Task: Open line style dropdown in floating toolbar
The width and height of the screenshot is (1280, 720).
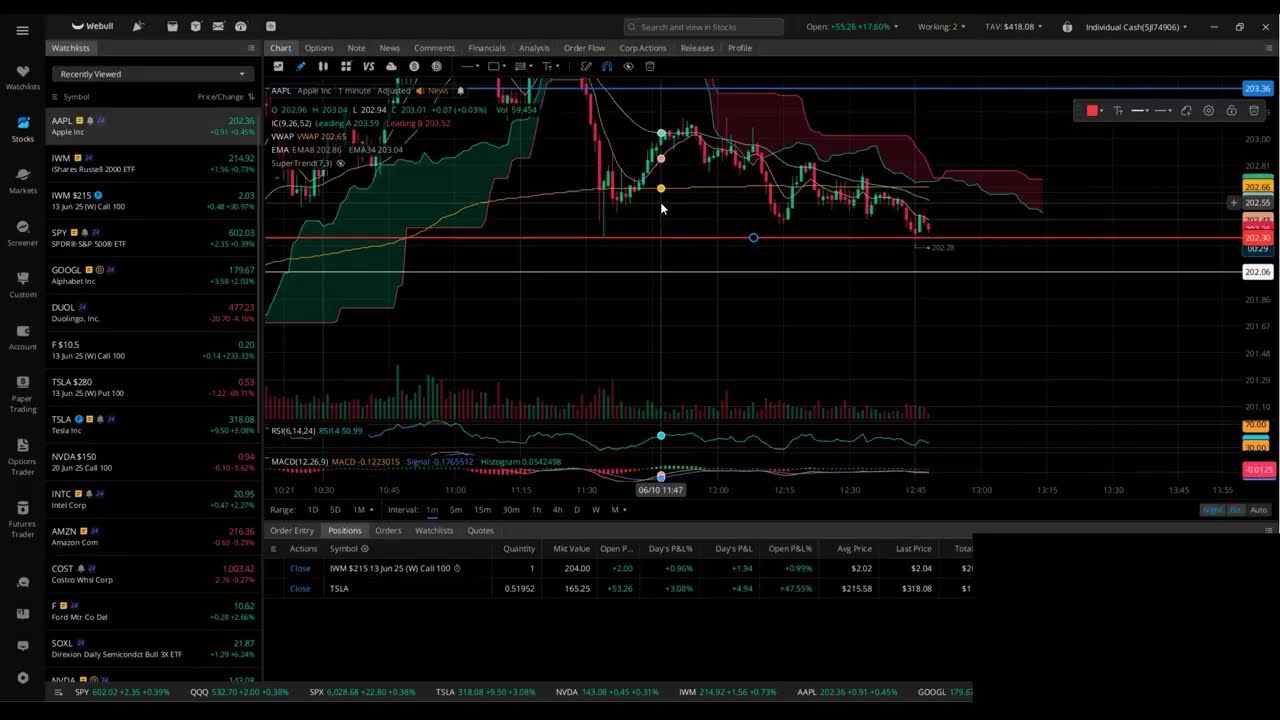Action: (x=1163, y=111)
